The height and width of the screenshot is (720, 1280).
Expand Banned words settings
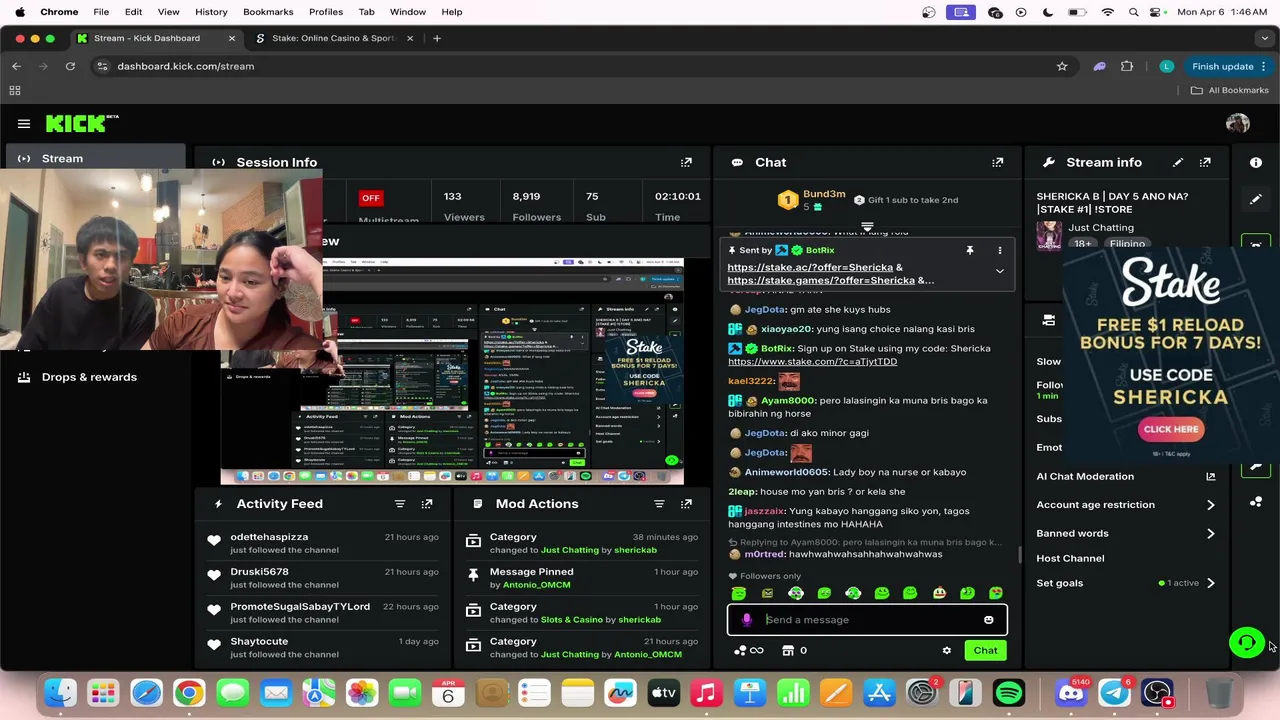(x=1210, y=534)
